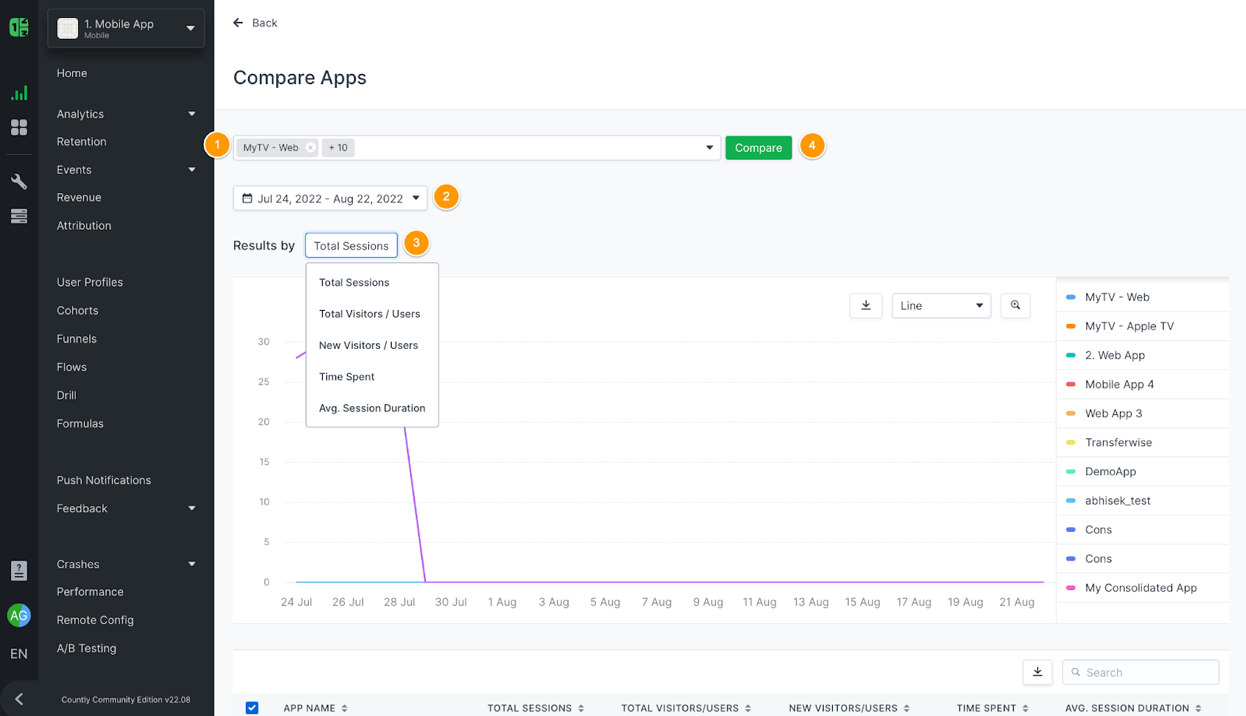The height and width of the screenshot is (716, 1246).
Task: Open Revenue in the sidebar
Action: [79, 198]
